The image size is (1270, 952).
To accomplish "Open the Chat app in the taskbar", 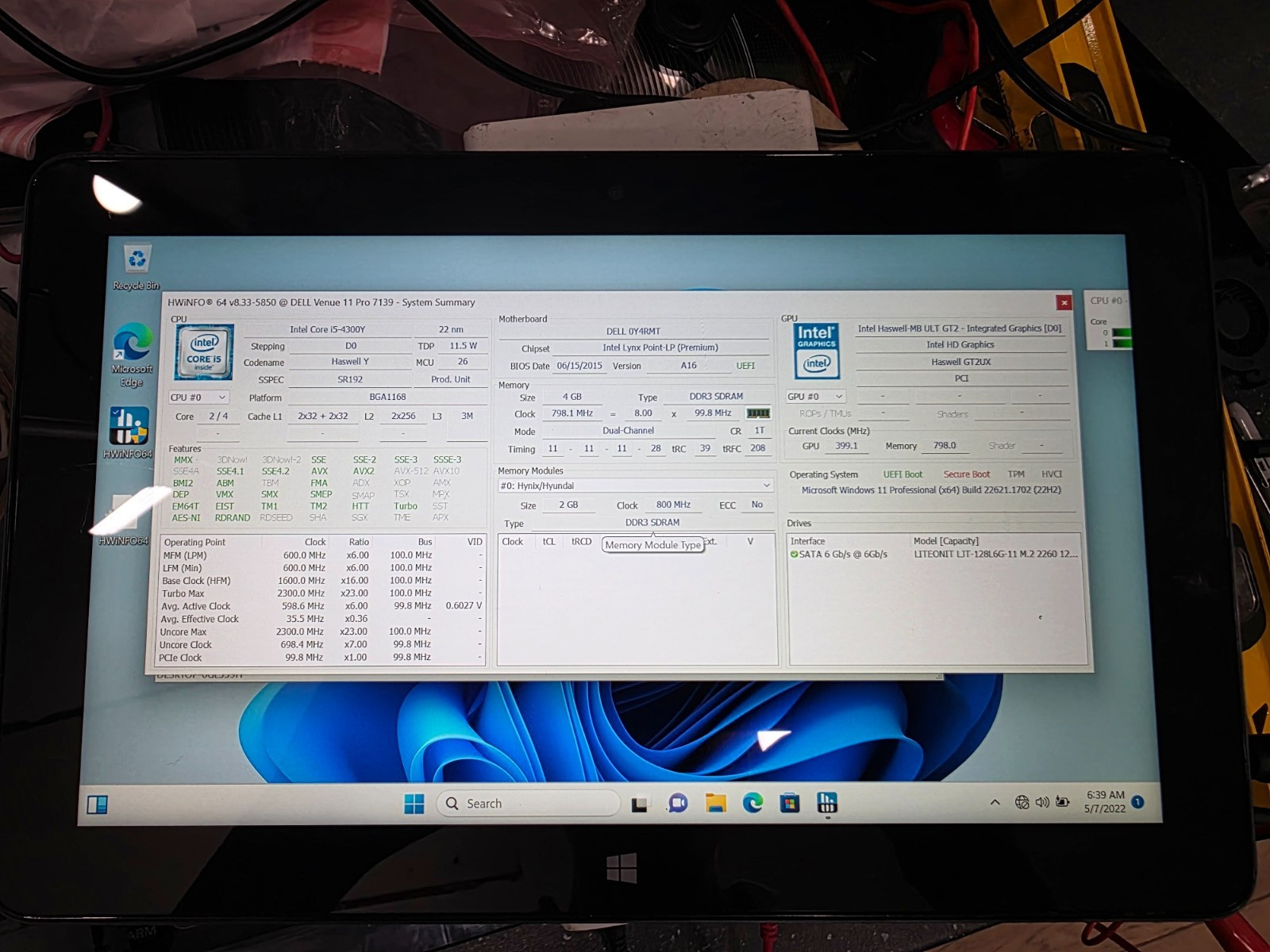I will point(678,803).
